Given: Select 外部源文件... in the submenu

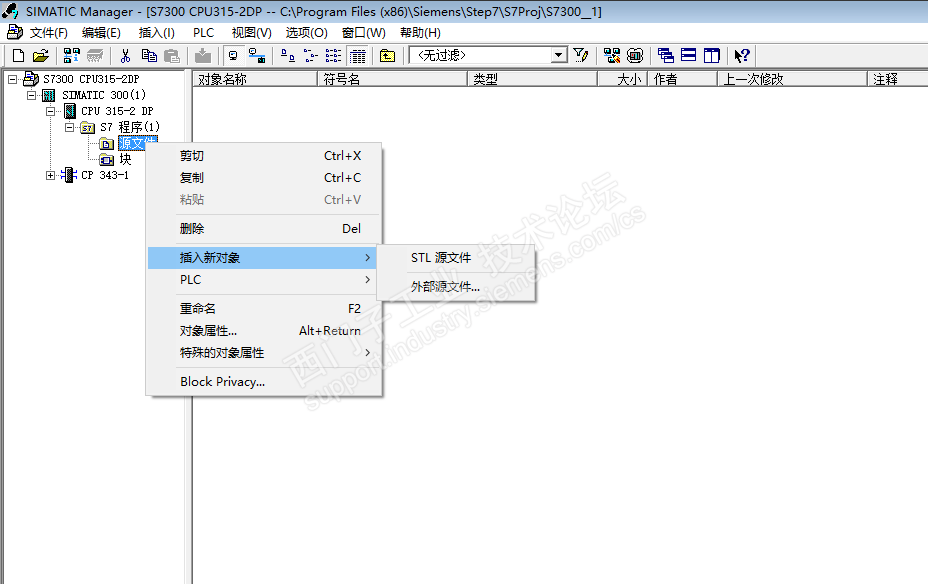Looking at the screenshot, I should point(456,286).
